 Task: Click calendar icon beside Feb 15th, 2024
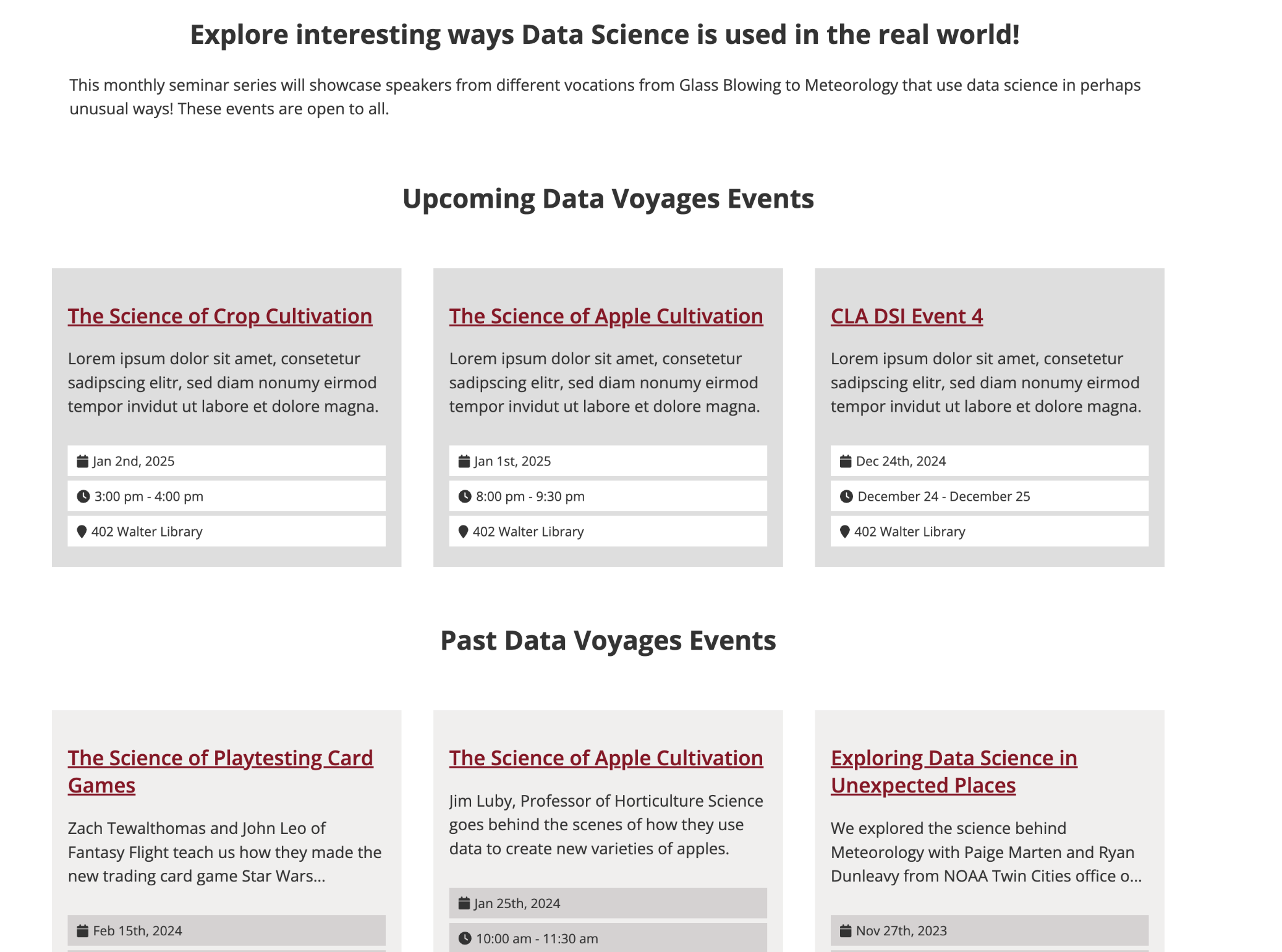click(82, 930)
